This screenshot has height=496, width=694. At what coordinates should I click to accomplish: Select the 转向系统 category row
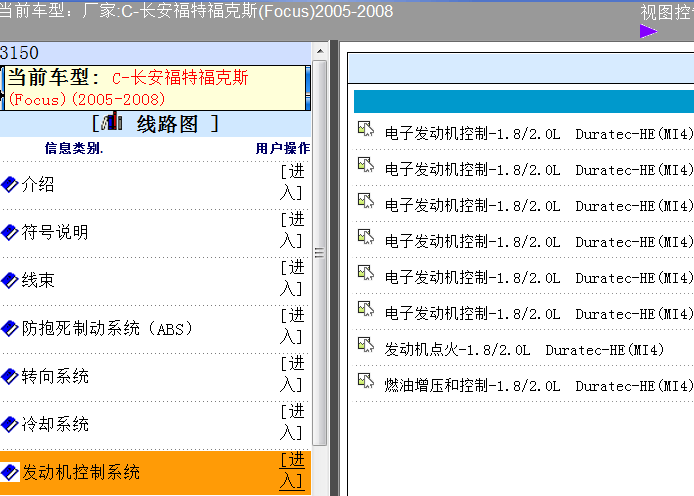(x=155, y=377)
